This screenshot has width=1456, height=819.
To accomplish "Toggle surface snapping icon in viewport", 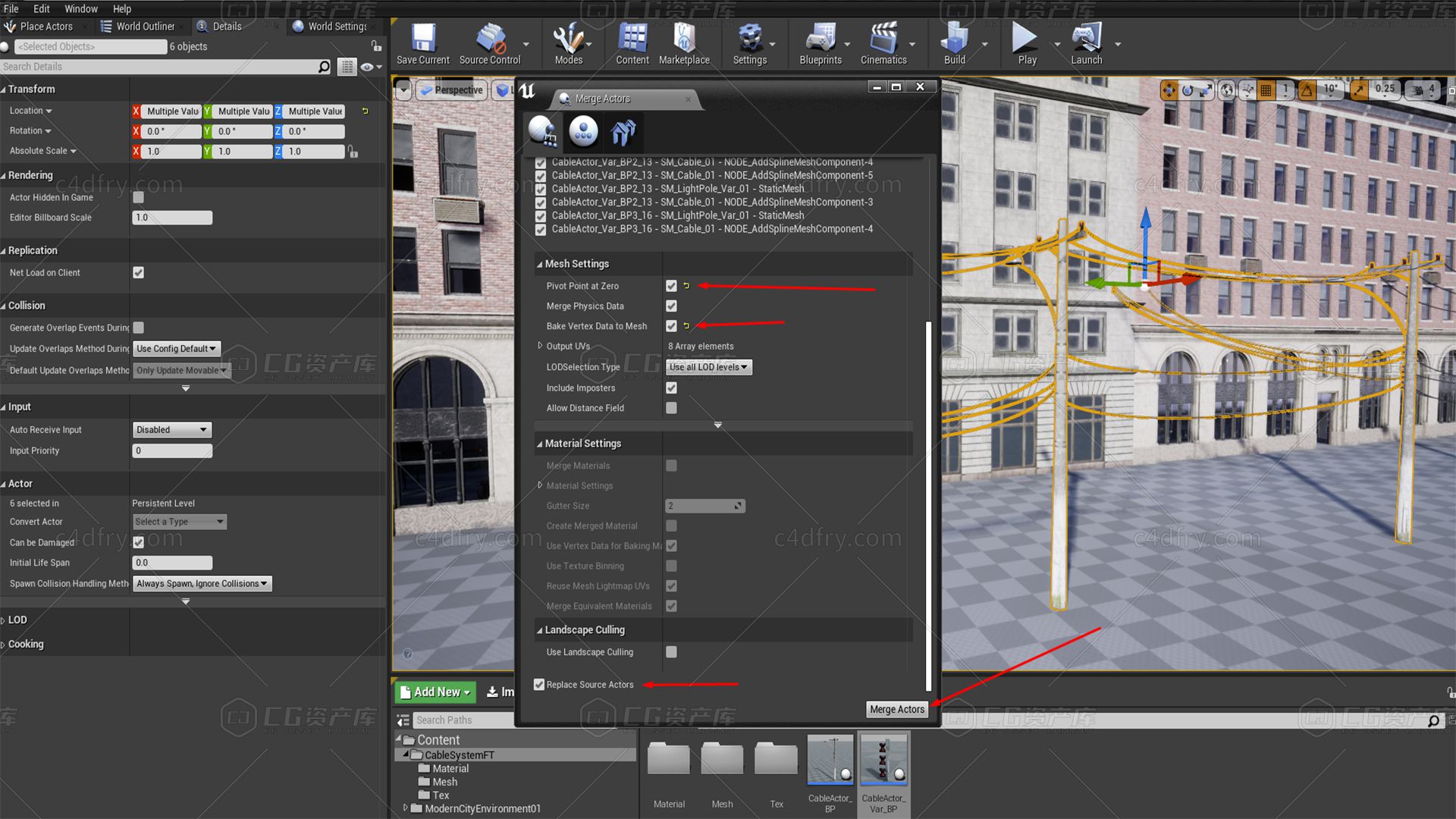I will 1248,90.
